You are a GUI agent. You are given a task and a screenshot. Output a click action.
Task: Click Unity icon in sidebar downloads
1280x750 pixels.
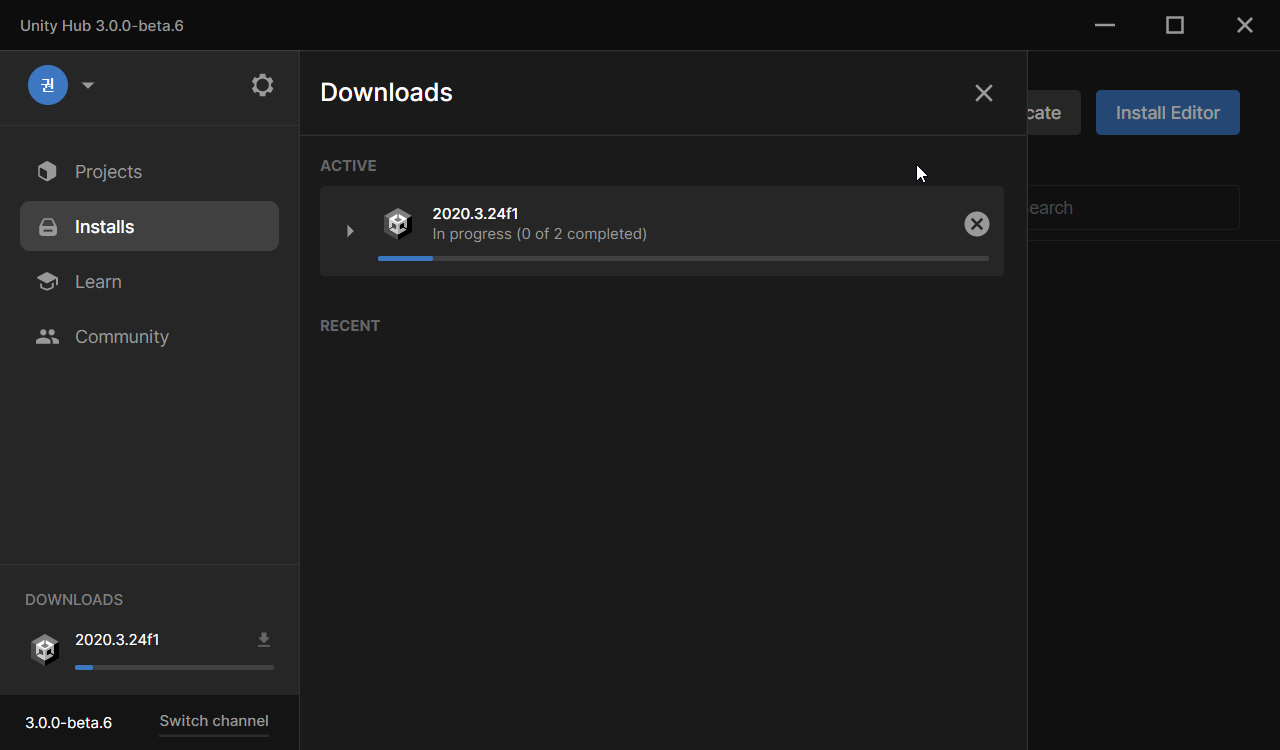pyautogui.click(x=45, y=650)
